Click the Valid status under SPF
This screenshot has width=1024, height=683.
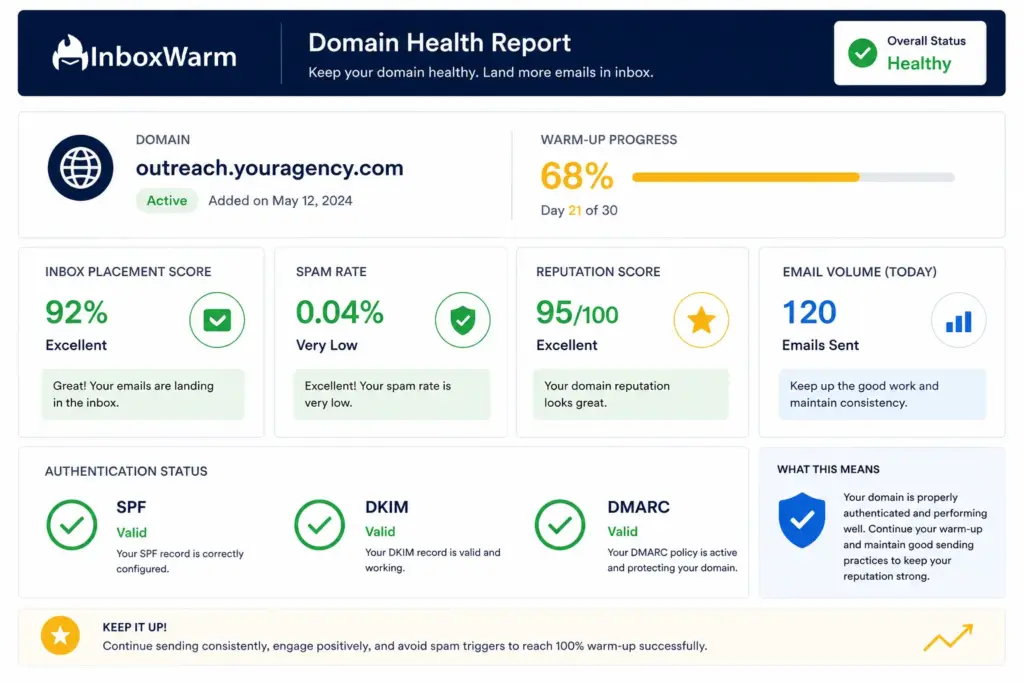point(131,533)
